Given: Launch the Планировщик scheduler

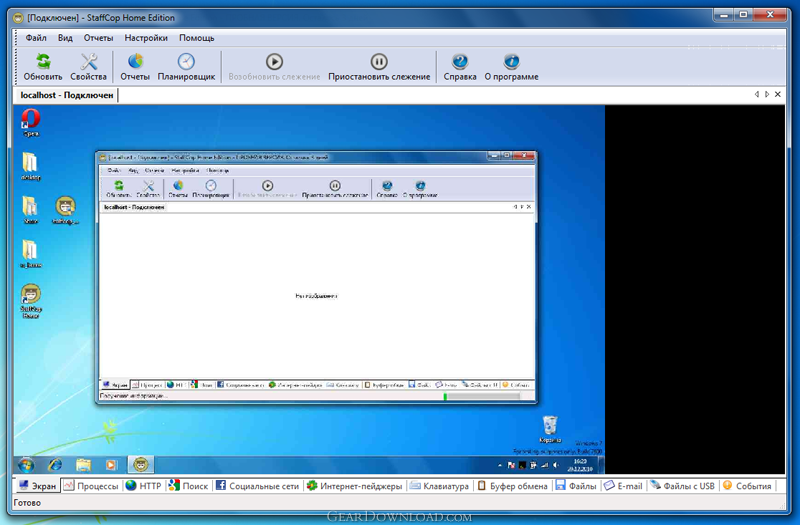Looking at the screenshot, I should tap(186, 67).
